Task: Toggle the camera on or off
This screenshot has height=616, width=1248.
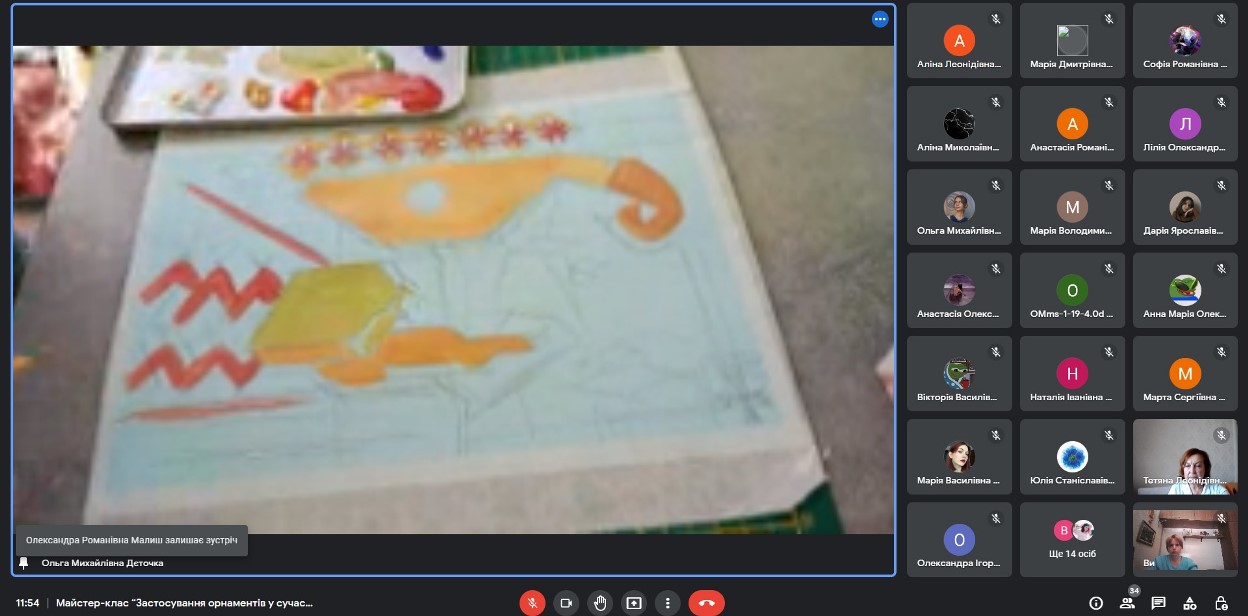Action: [x=566, y=603]
